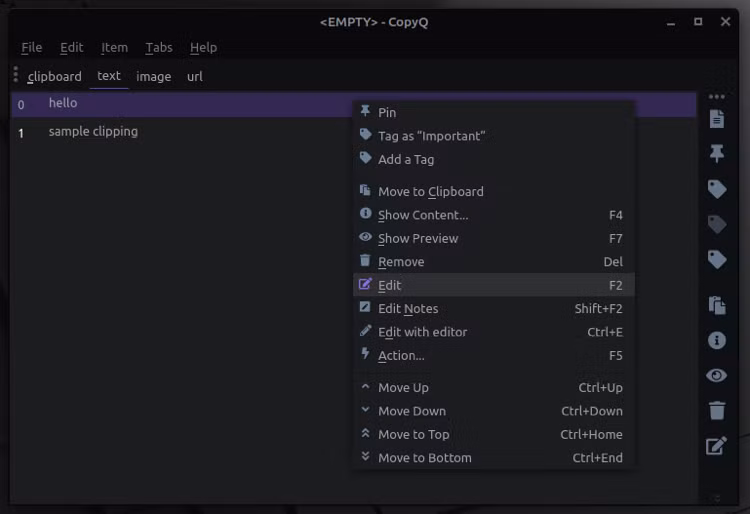This screenshot has width=750, height=514.
Task: Click the edit pencil icon in sidebar
Action: [717, 446]
